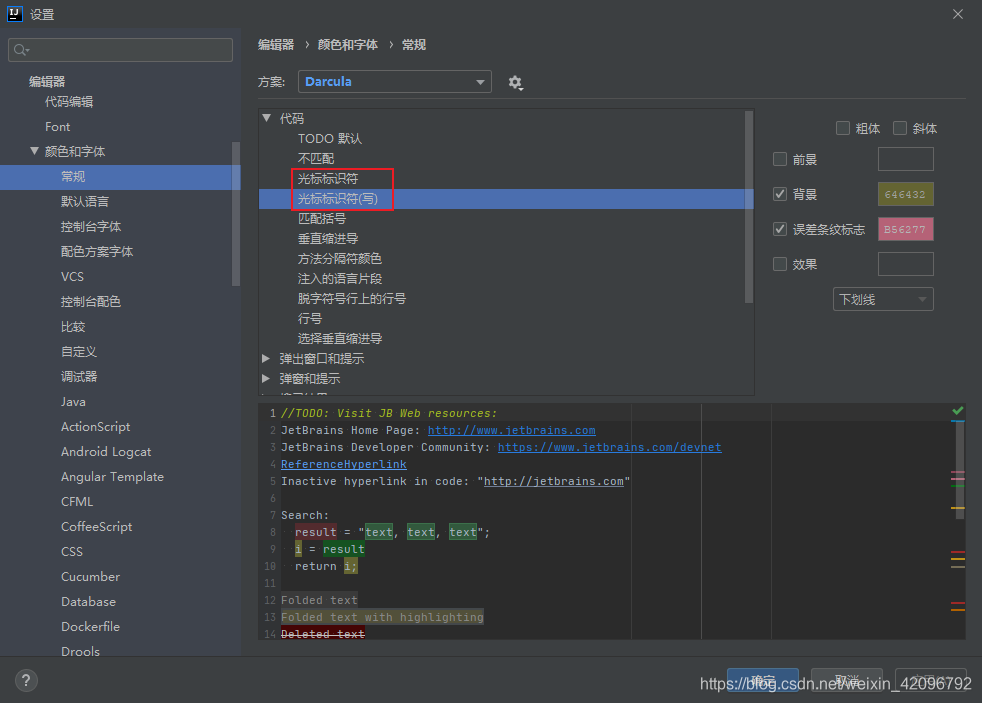This screenshot has height=703, width=982.
Task: Click the search magnifier icon
Action: pos(21,50)
